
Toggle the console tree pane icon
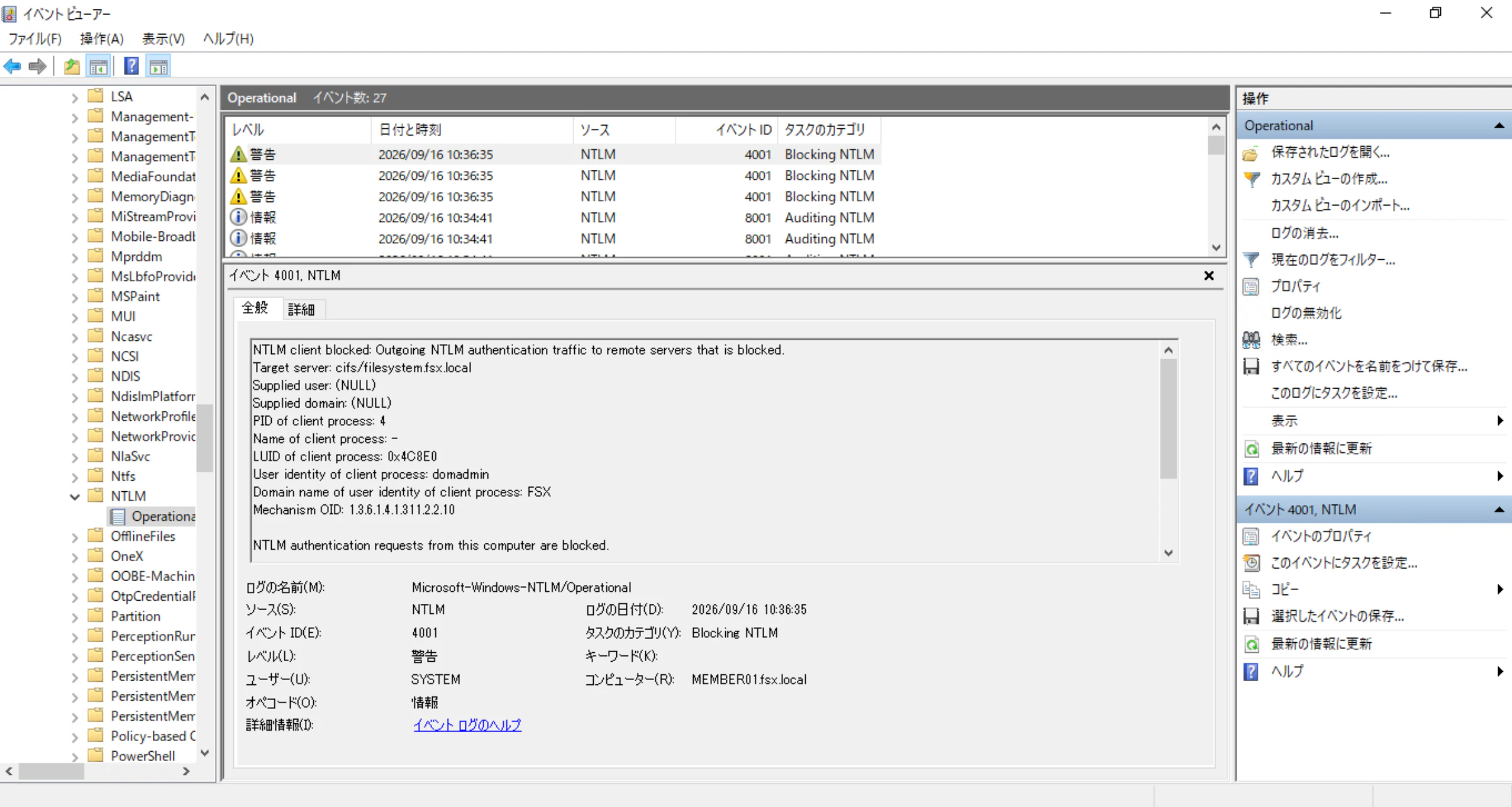(x=99, y=66)
